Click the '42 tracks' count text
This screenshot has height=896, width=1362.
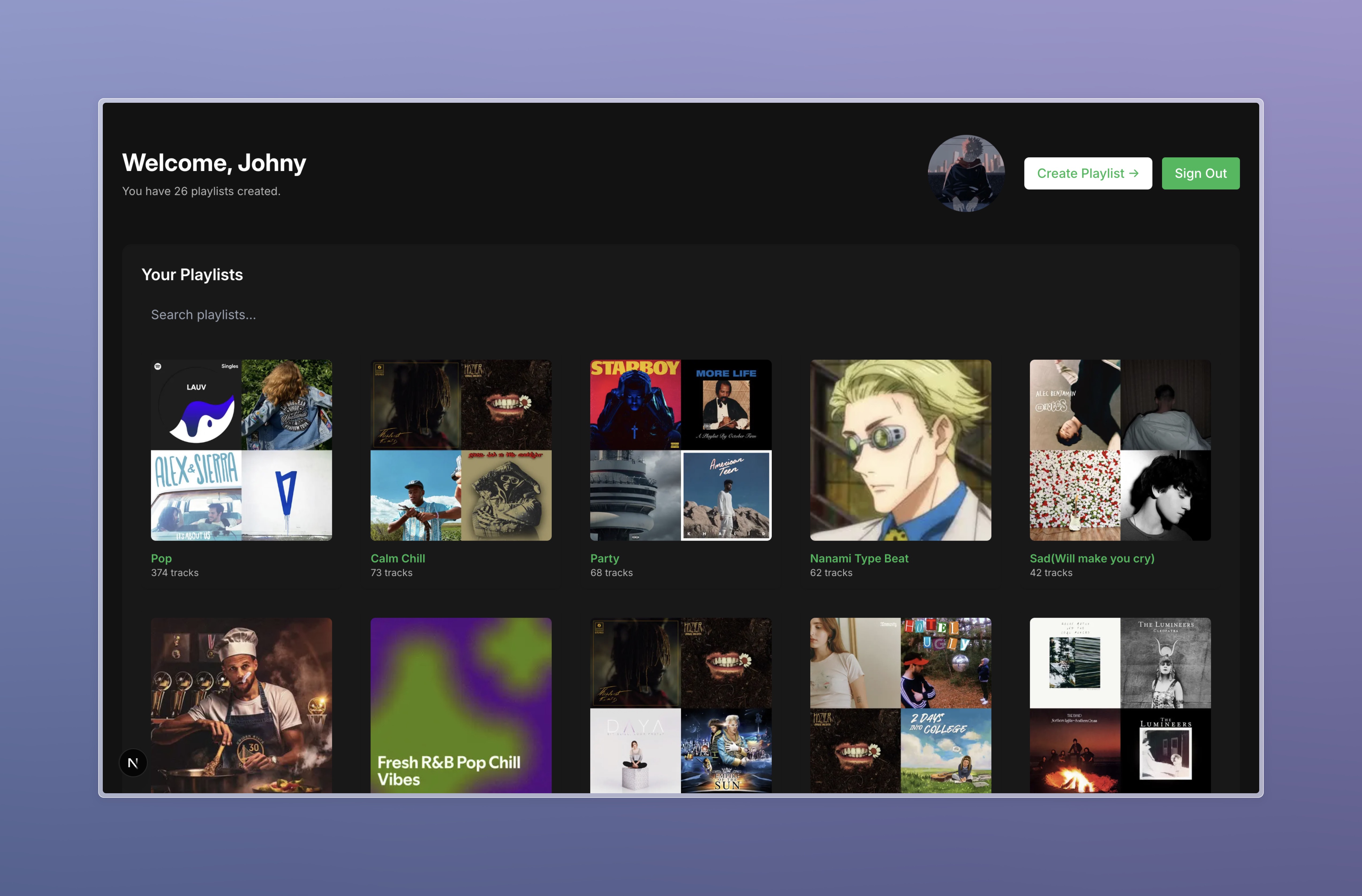click(x=1051, y=573)
